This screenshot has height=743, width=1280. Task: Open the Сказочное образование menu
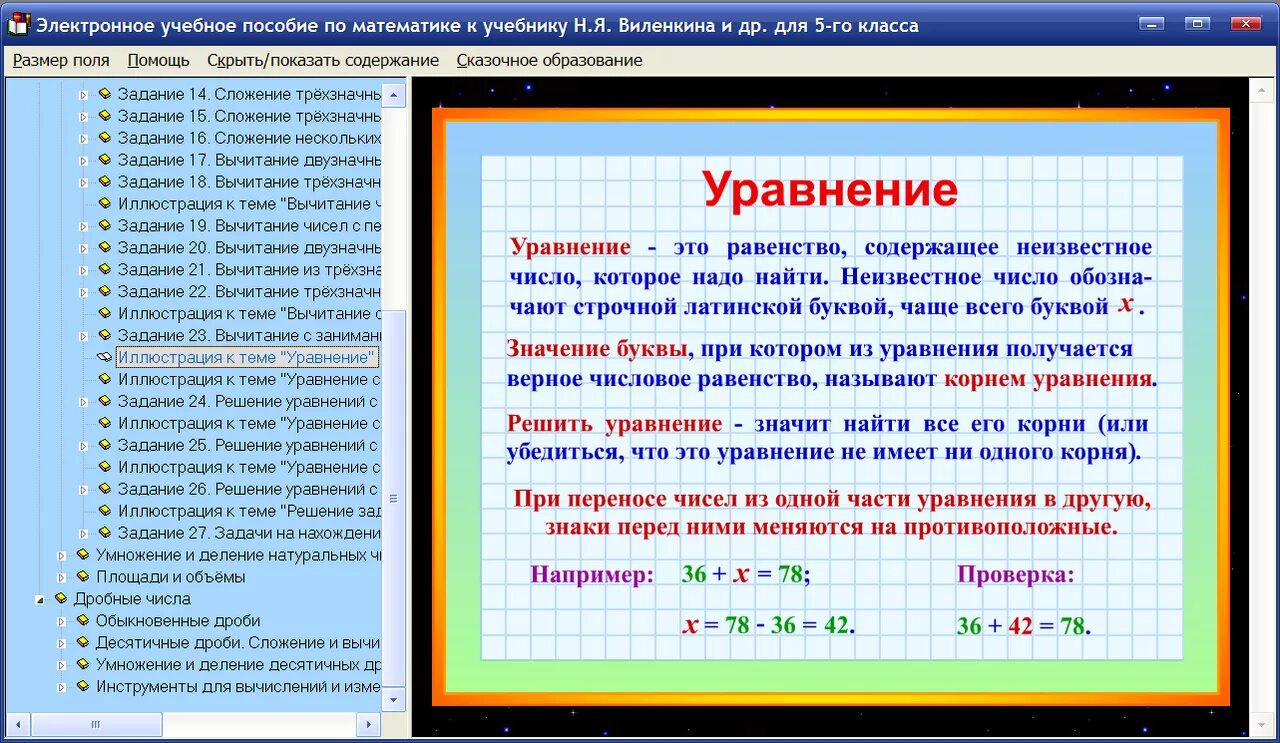point(549,60)
